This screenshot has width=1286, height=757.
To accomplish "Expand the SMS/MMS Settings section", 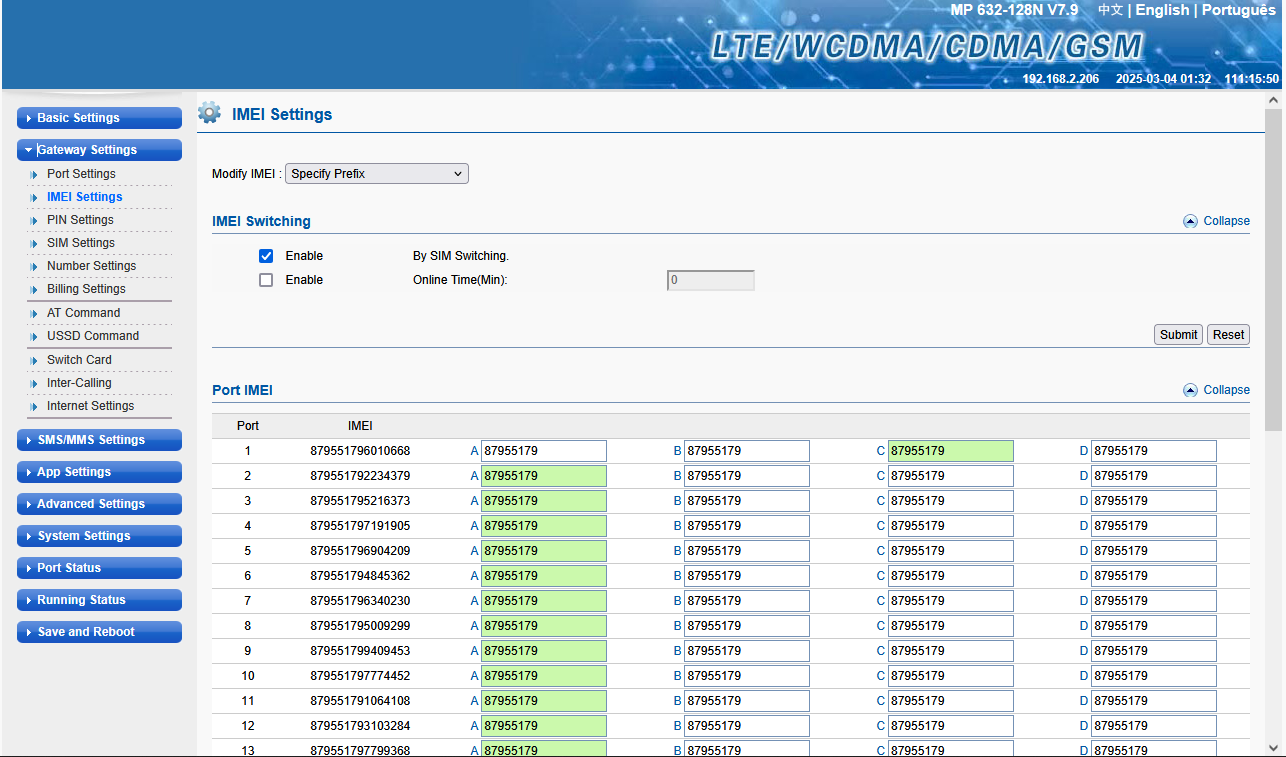I will tap(99, 440).
